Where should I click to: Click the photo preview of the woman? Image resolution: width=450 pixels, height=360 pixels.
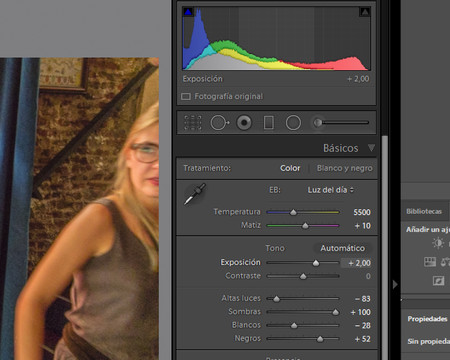click(x=79, y=209)
